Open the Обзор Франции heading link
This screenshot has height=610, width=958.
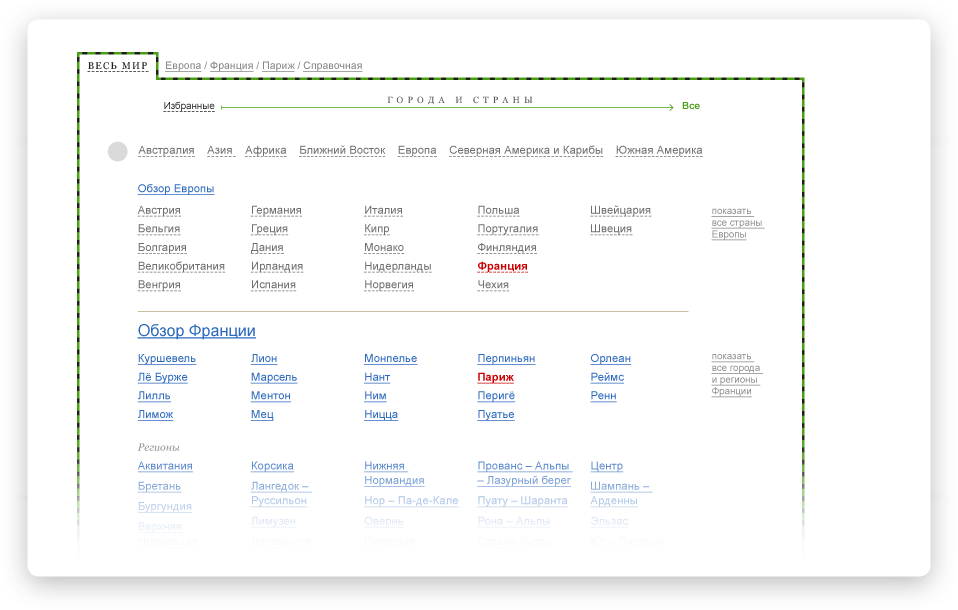point(196,331)
